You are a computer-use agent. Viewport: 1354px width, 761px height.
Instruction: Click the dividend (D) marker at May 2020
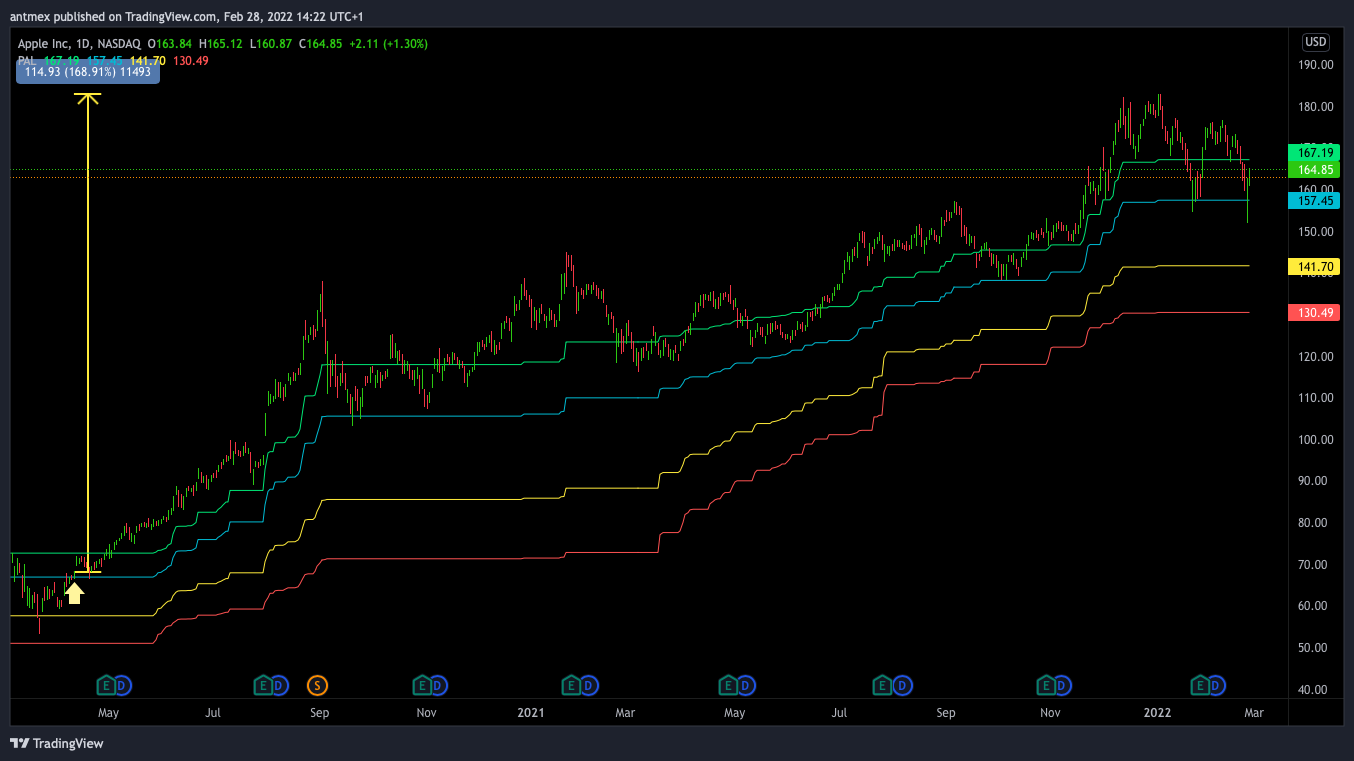tap(122, 685)
